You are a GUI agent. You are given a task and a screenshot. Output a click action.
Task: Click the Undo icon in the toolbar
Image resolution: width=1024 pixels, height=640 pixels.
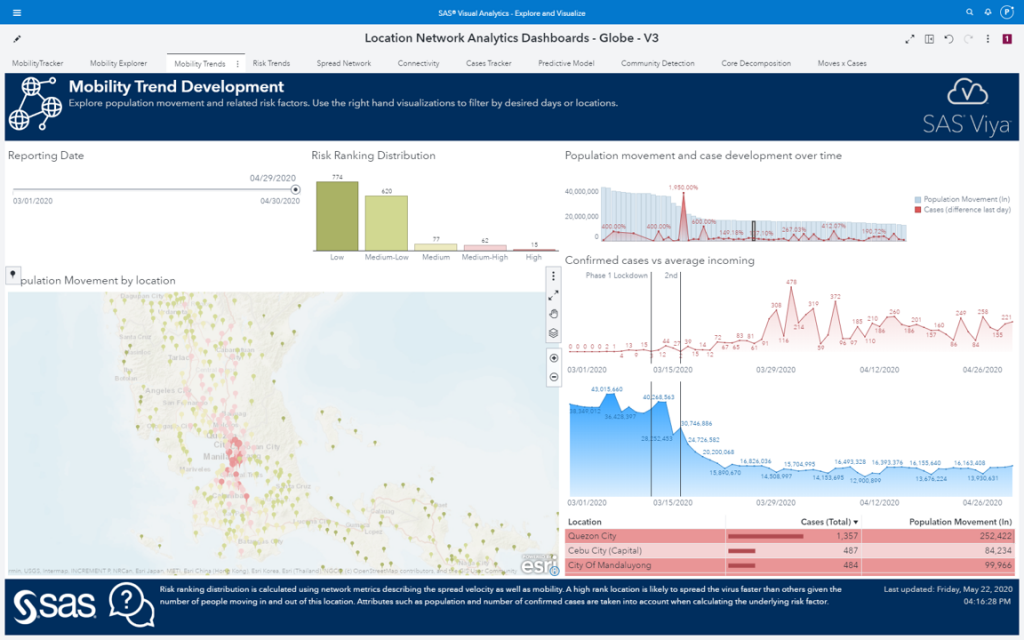click(x=948, y=39)
